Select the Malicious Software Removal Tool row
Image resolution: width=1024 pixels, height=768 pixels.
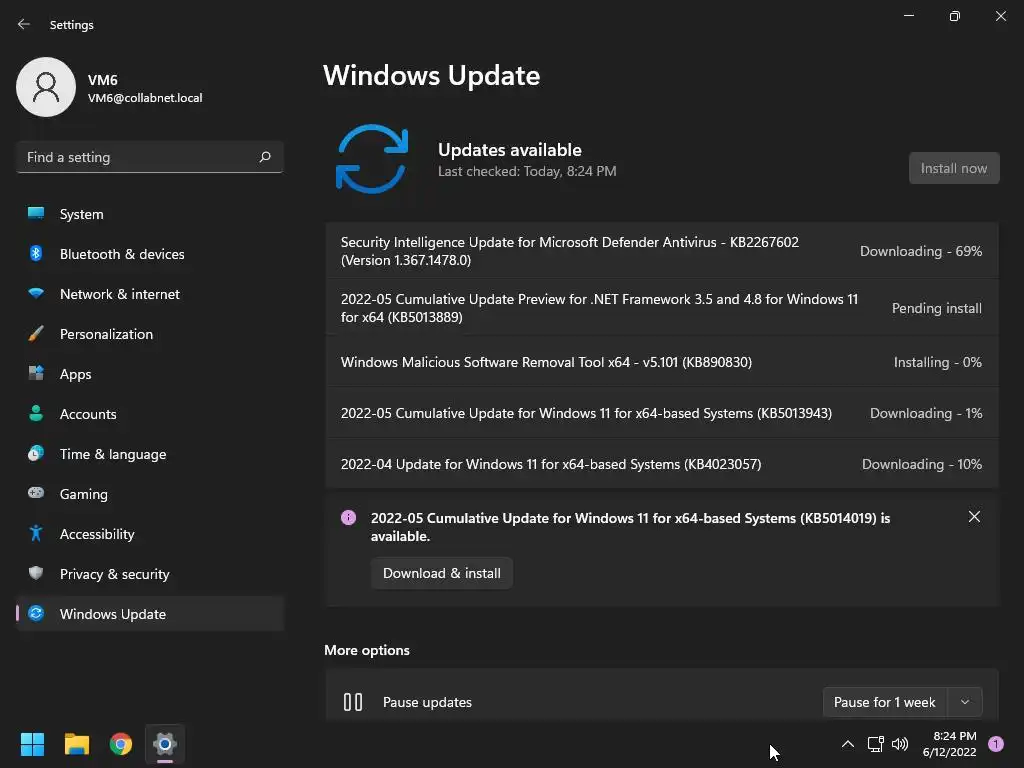(x=662, y=362)
